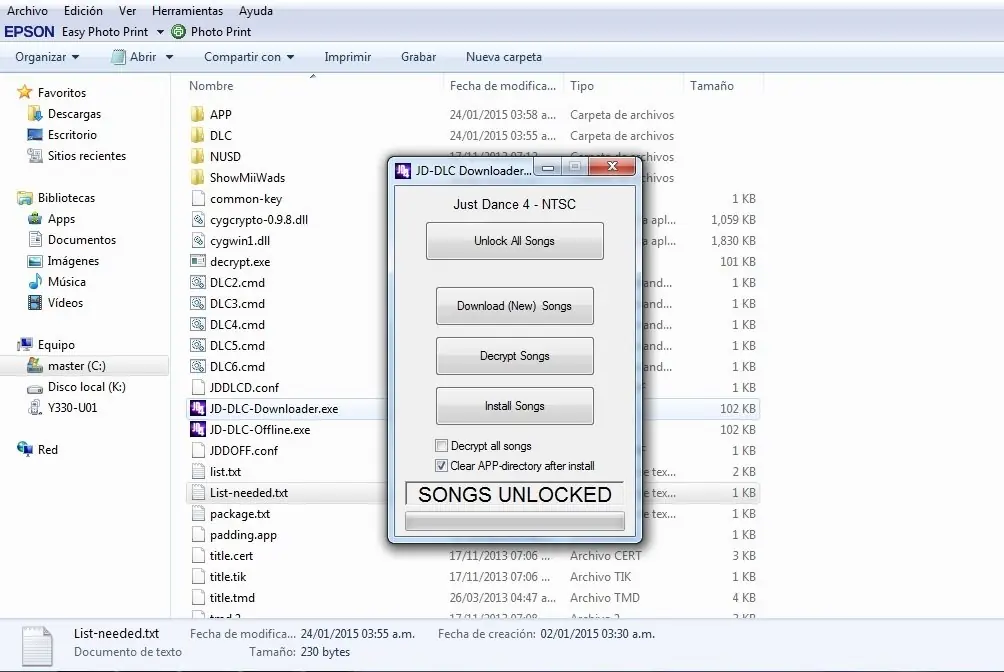
Task: Click the Photo Print printer icon
Action: pos(179,31)
